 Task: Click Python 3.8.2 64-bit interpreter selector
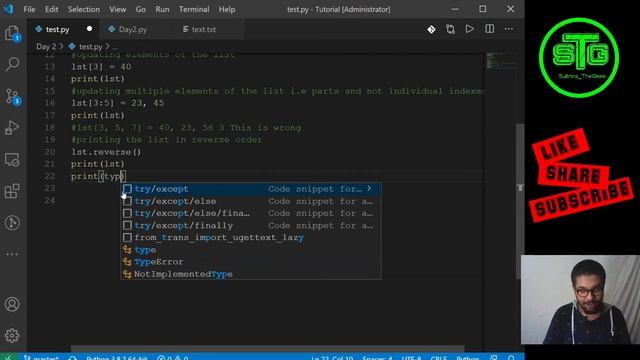[x=116, y=358]
